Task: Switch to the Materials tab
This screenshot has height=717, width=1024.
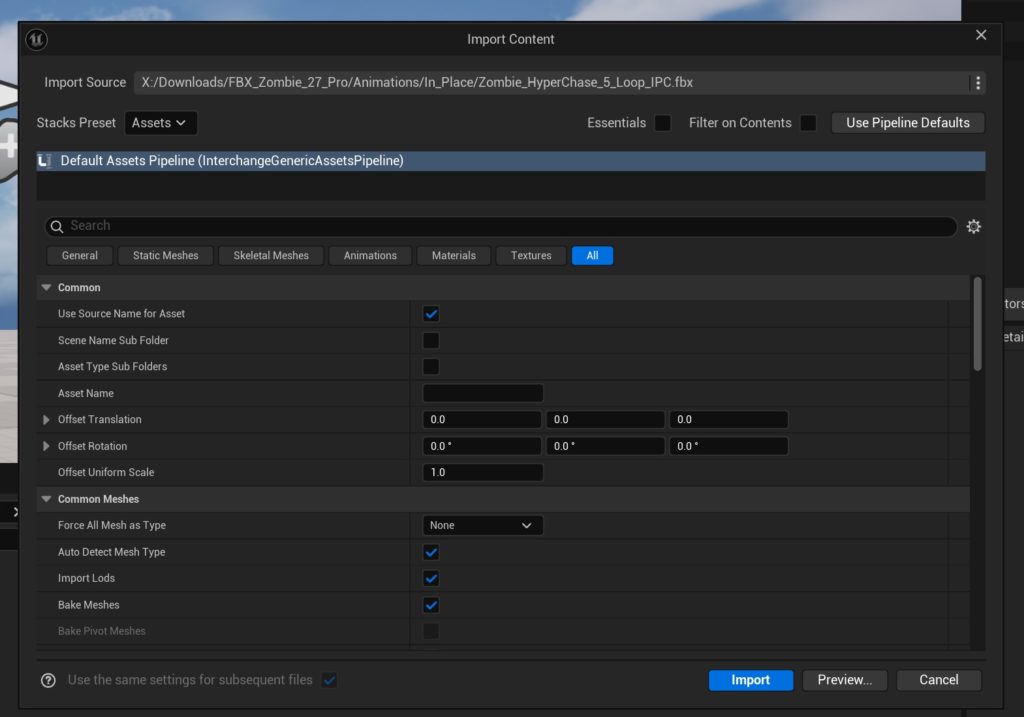Action: (454, 256)
